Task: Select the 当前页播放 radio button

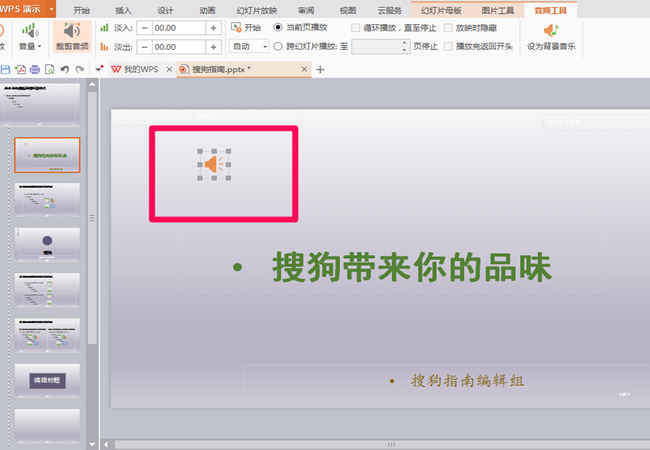Action: [278, 27]
